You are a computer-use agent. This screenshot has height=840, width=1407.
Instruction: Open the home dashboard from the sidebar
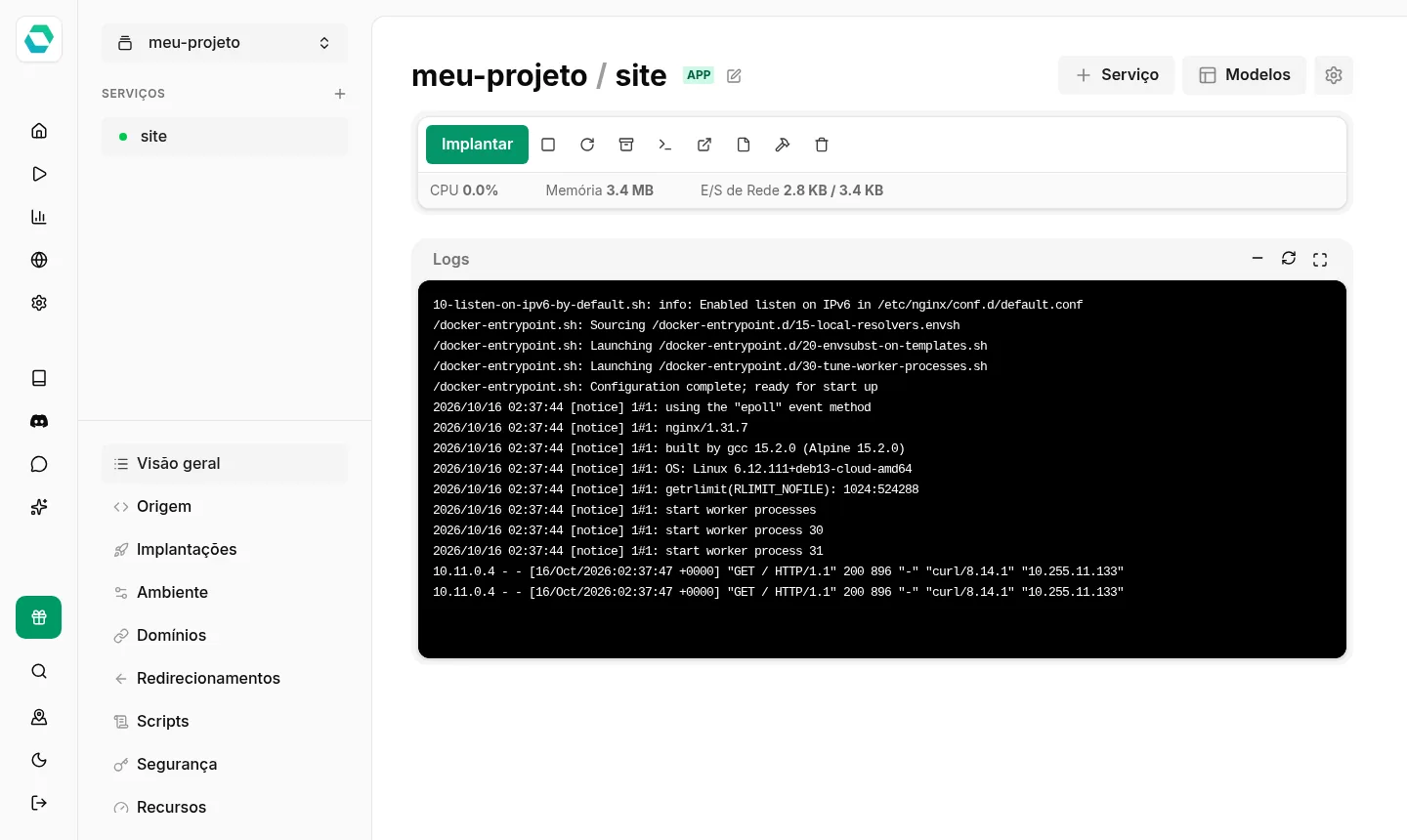[x=39, y=131]
